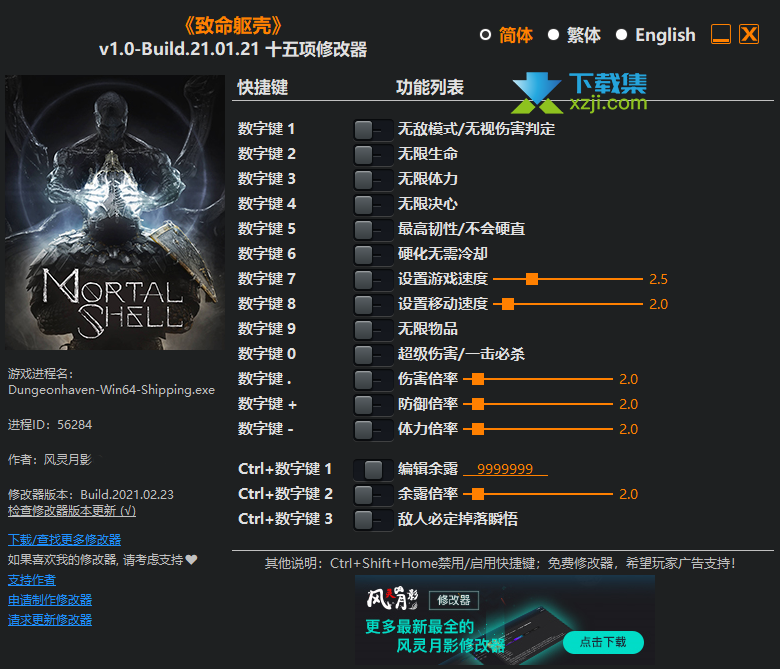Click process name Dungeonhaven-Win64-Shipping.exe
This screenshot has width=780, height=669.
pyautogui.click(x=111, y=390)
